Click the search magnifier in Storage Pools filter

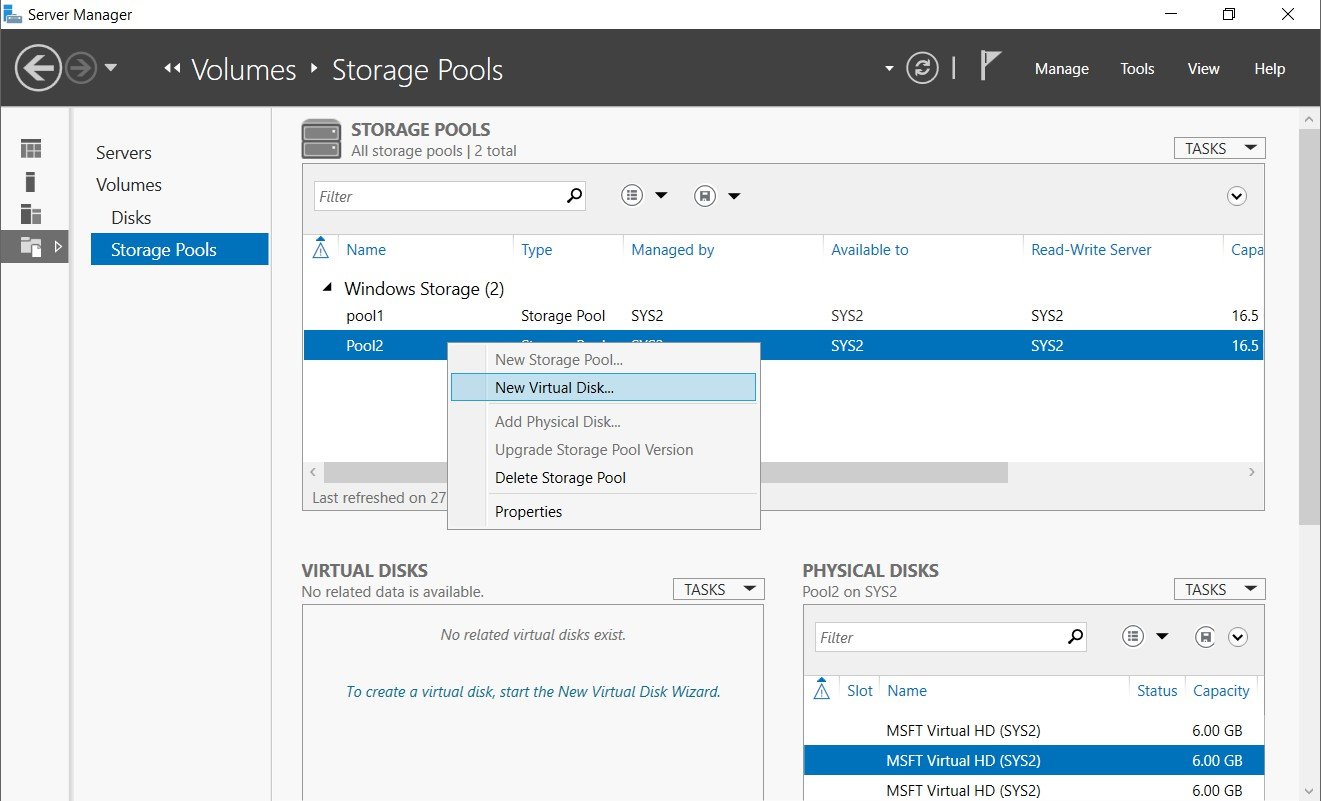click(x=574, y=196)
